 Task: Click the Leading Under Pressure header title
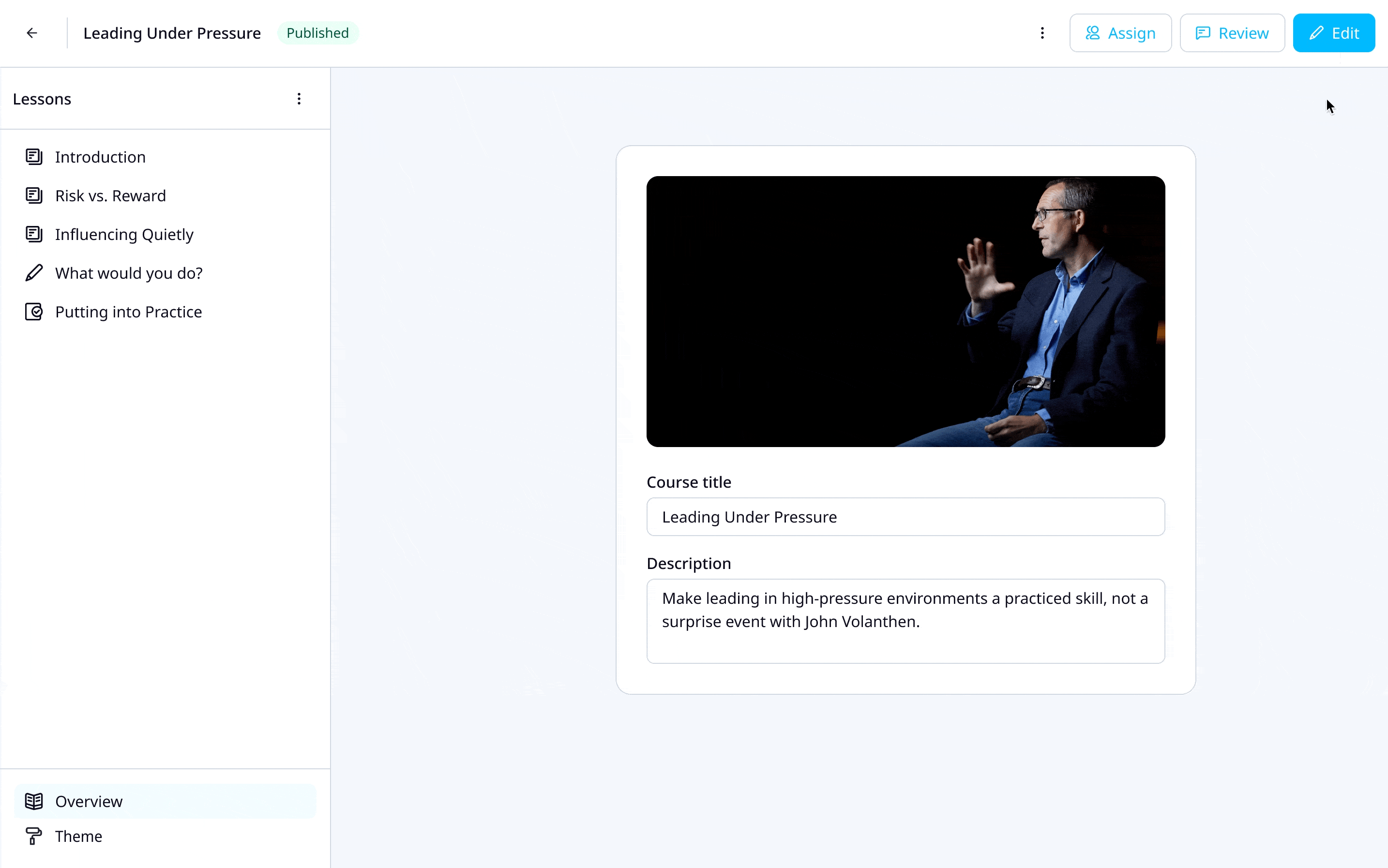pos(172,33)
